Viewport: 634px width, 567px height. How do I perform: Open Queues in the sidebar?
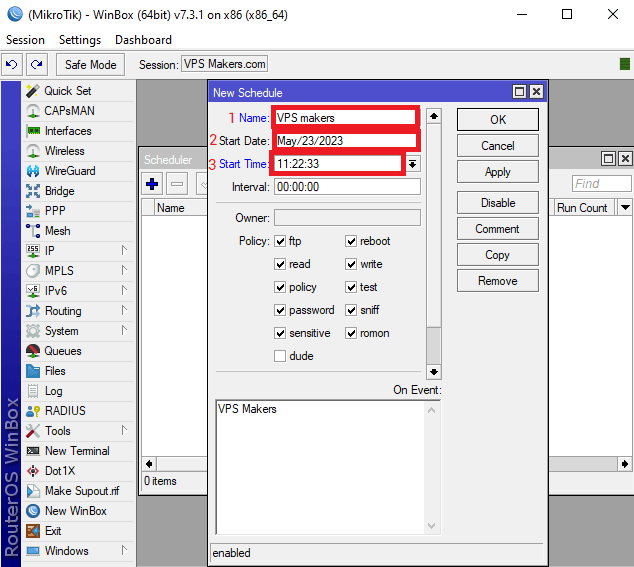(x=78, y=351)
